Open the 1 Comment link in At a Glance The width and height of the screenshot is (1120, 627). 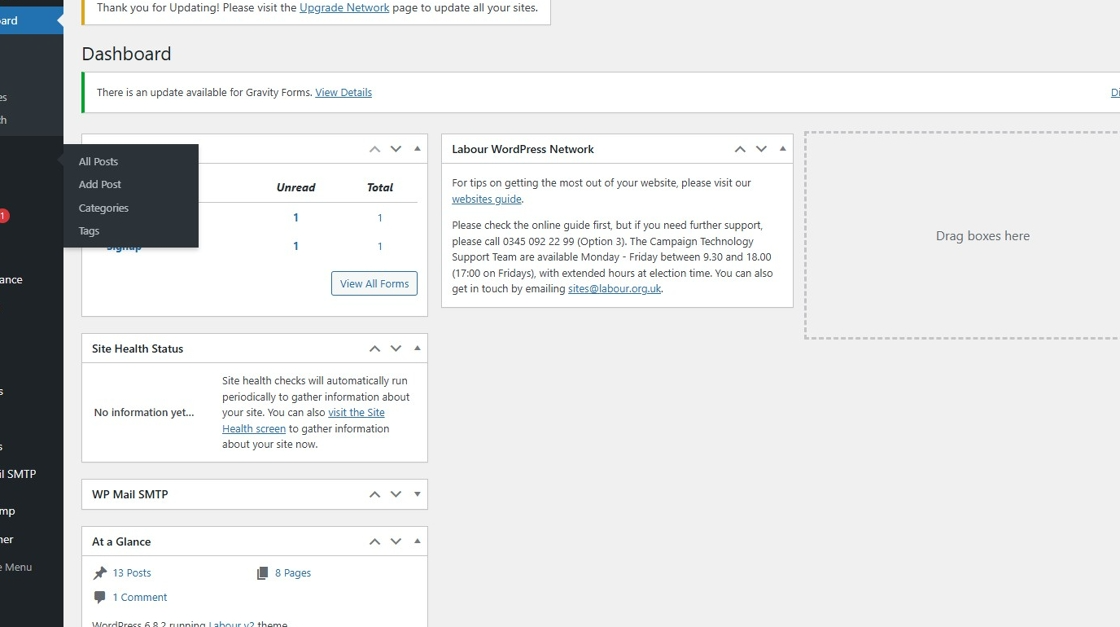(140, 597)
